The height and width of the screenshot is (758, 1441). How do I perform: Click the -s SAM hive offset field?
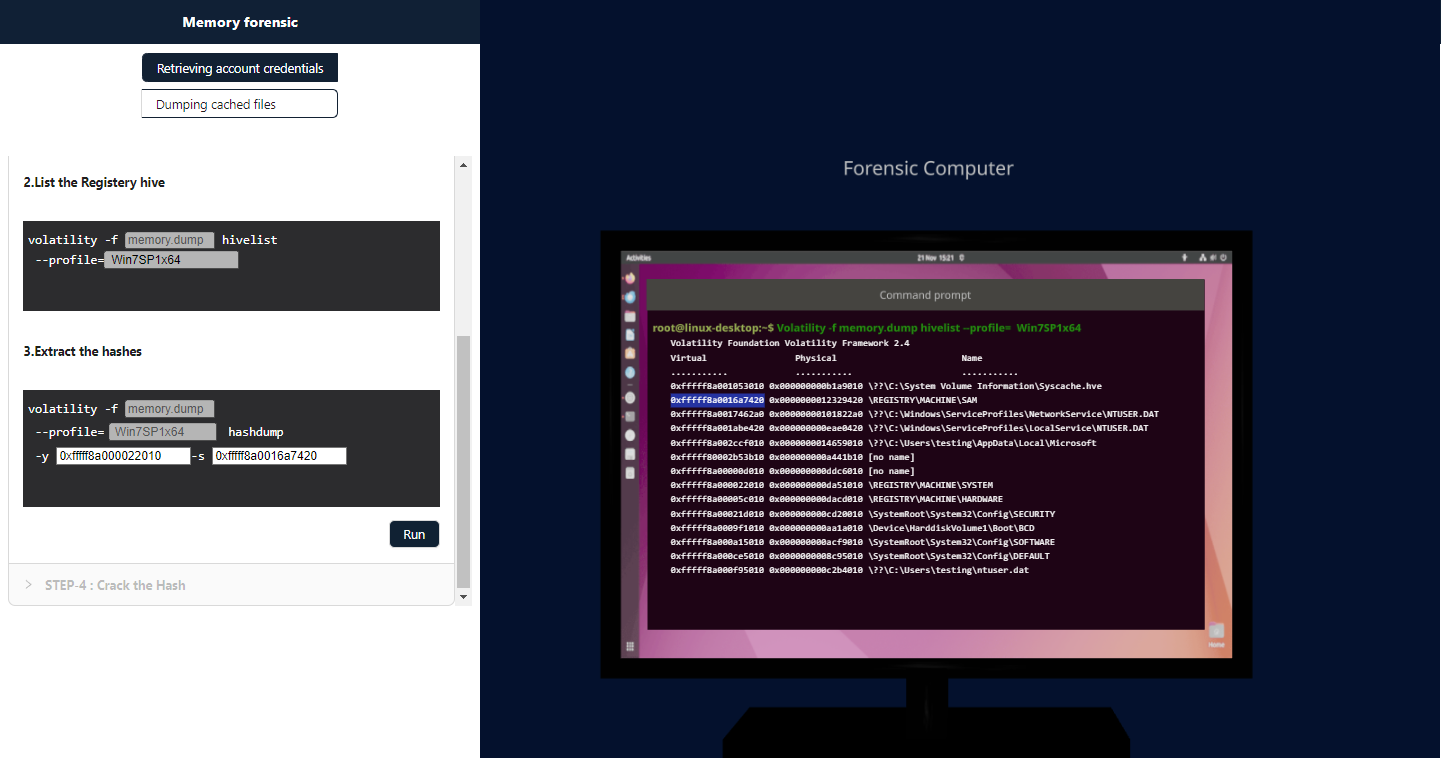279,456
